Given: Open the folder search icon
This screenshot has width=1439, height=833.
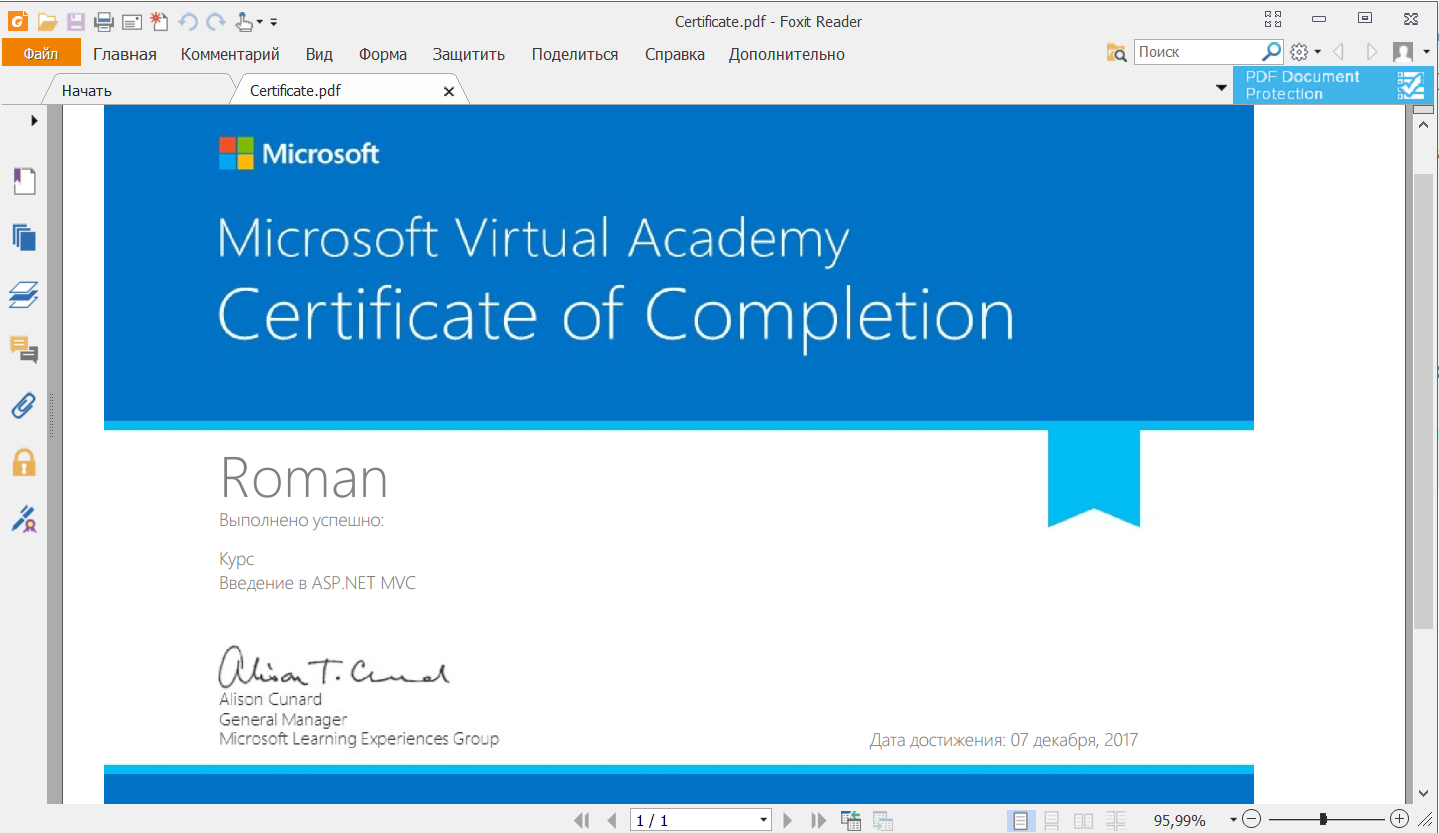Looking at the screenshot, I should pyautogui.click(x=1116, y=52).
